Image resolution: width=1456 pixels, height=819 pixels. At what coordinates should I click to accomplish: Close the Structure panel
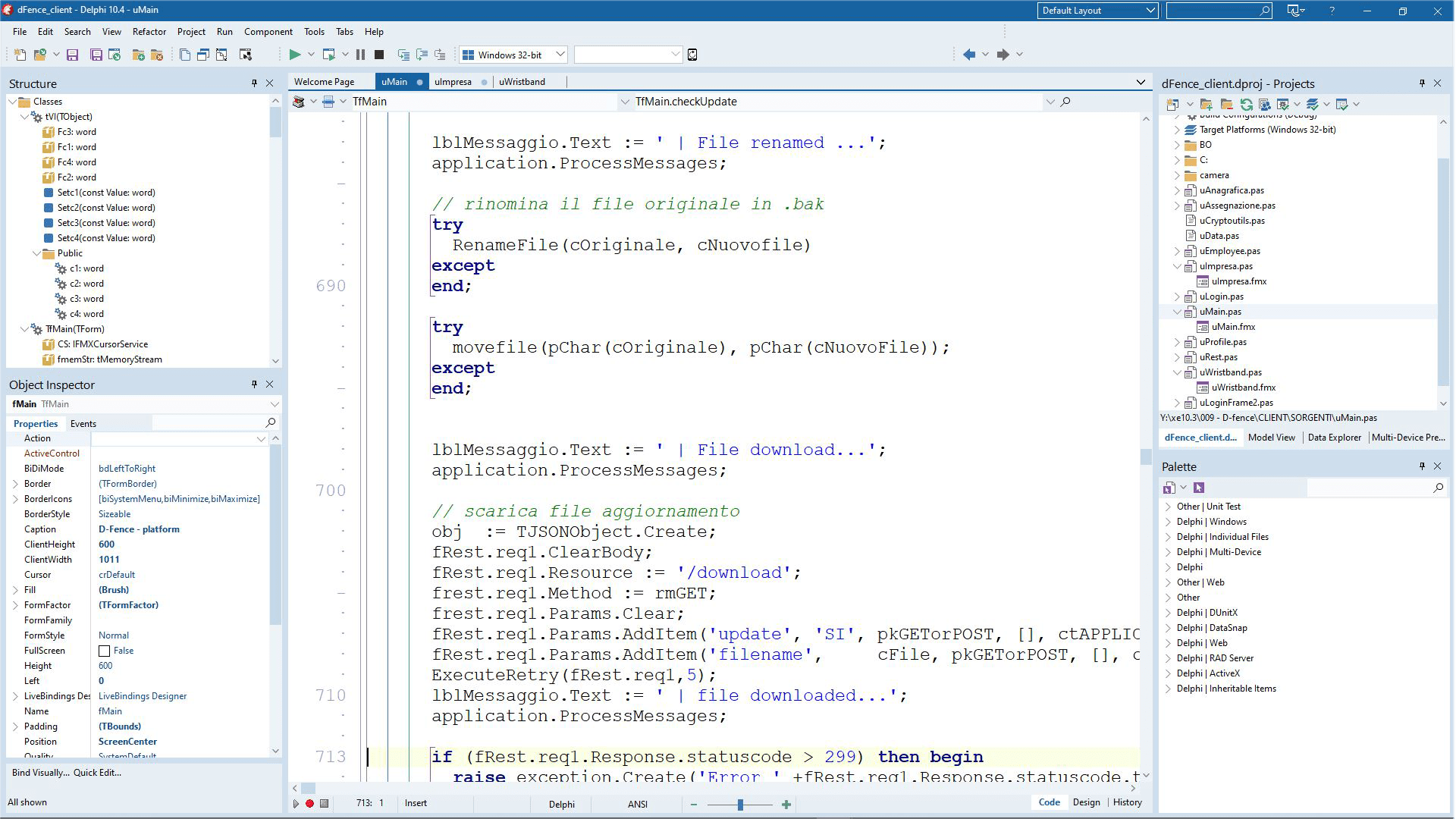[269, 83]
